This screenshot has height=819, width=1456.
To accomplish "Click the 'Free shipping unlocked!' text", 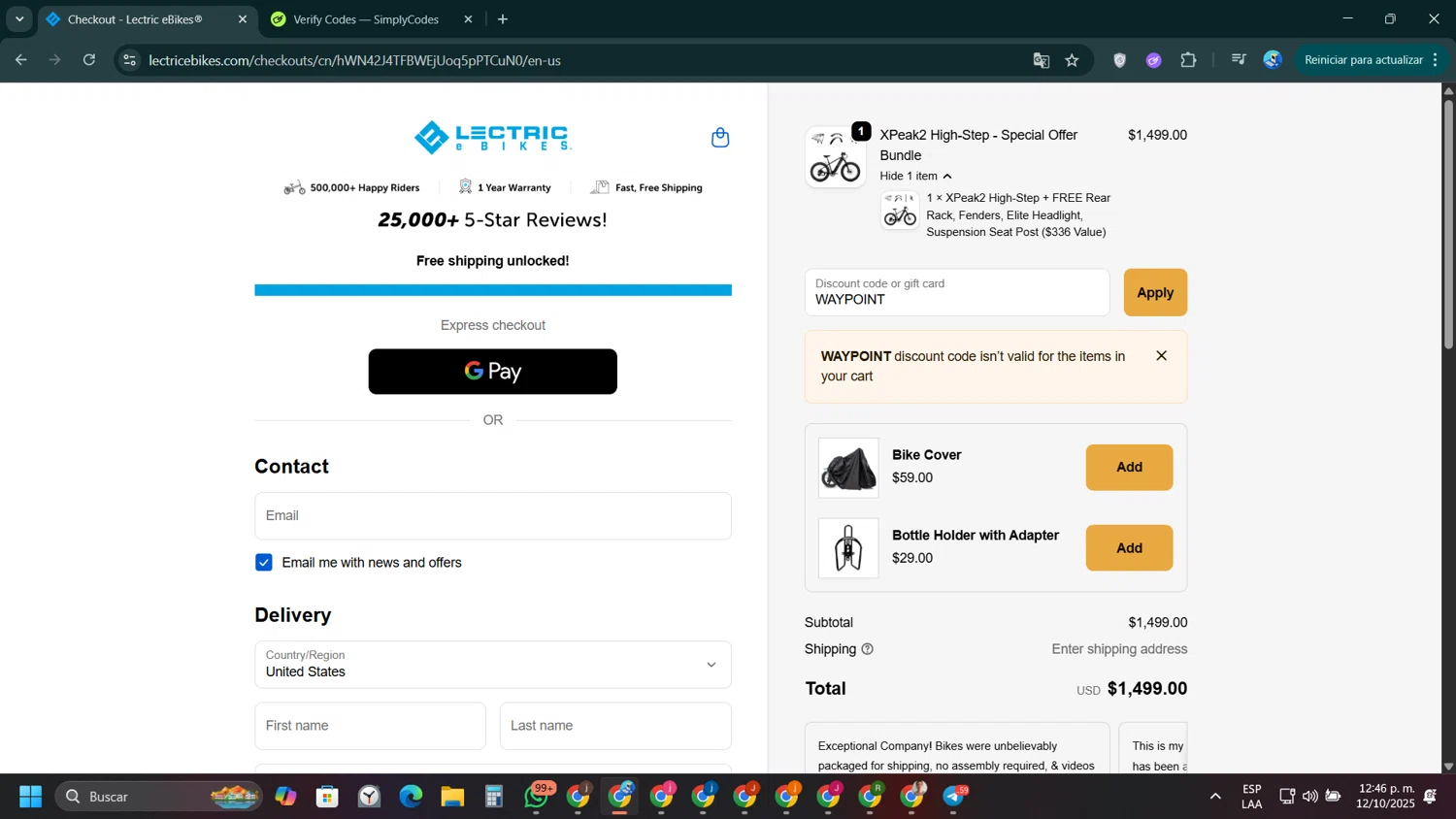I will click(493, 261).
